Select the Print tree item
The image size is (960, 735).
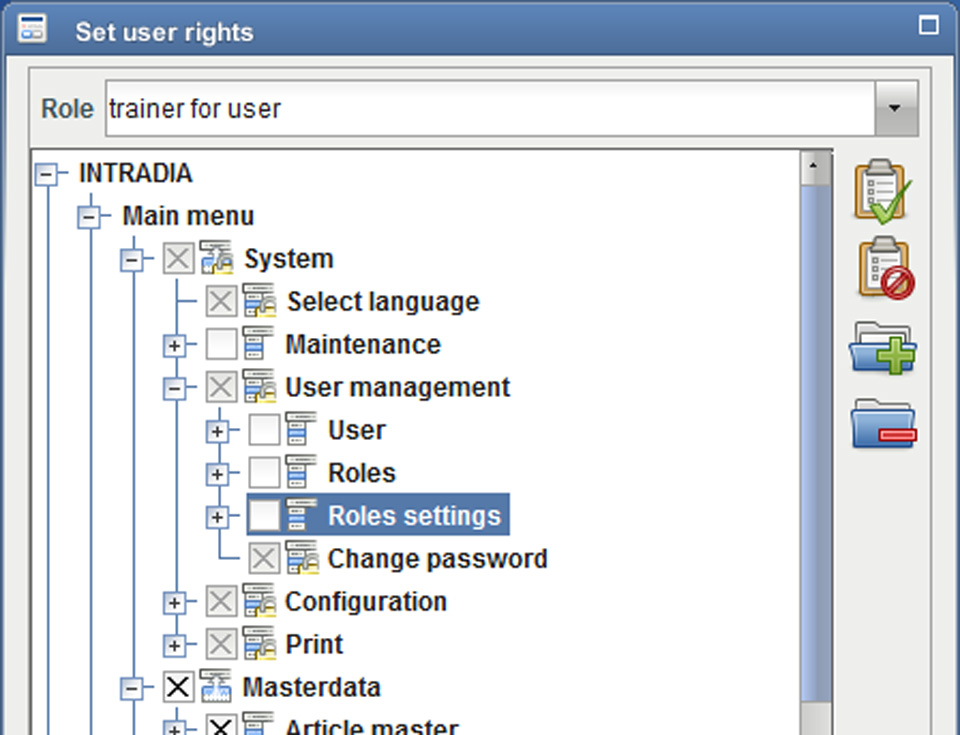[314, 644]
